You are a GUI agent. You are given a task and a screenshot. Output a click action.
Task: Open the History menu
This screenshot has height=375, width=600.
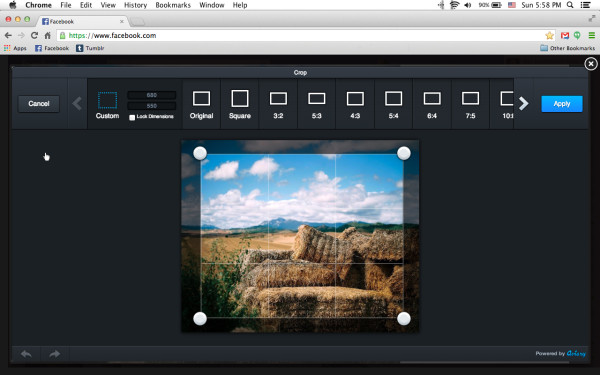(x=135, y=5)
